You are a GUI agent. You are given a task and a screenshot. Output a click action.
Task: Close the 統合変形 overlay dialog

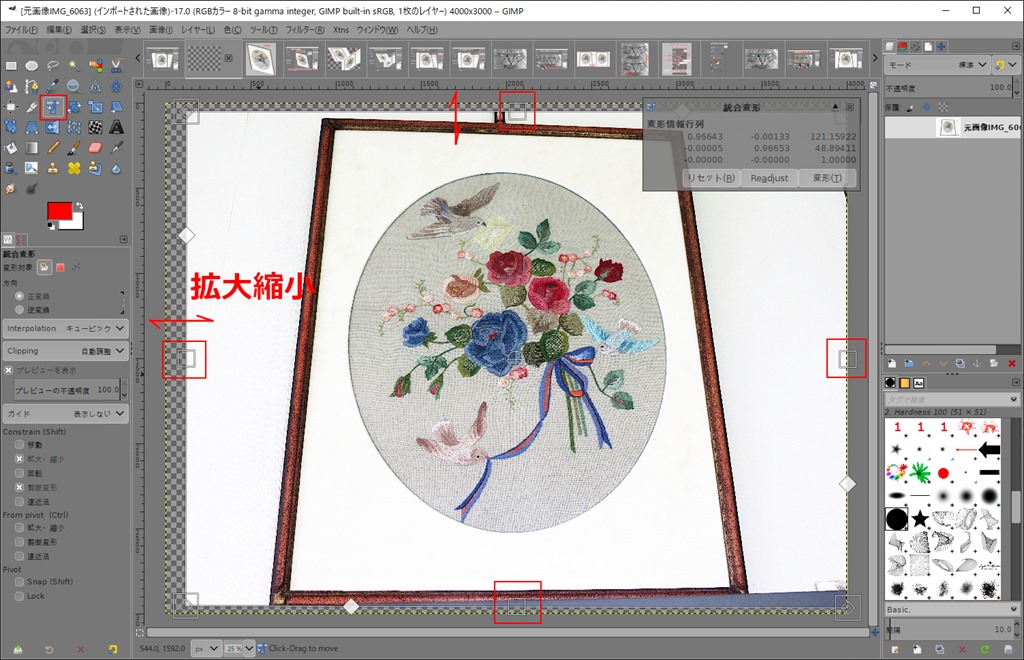[x=850, y=107]
